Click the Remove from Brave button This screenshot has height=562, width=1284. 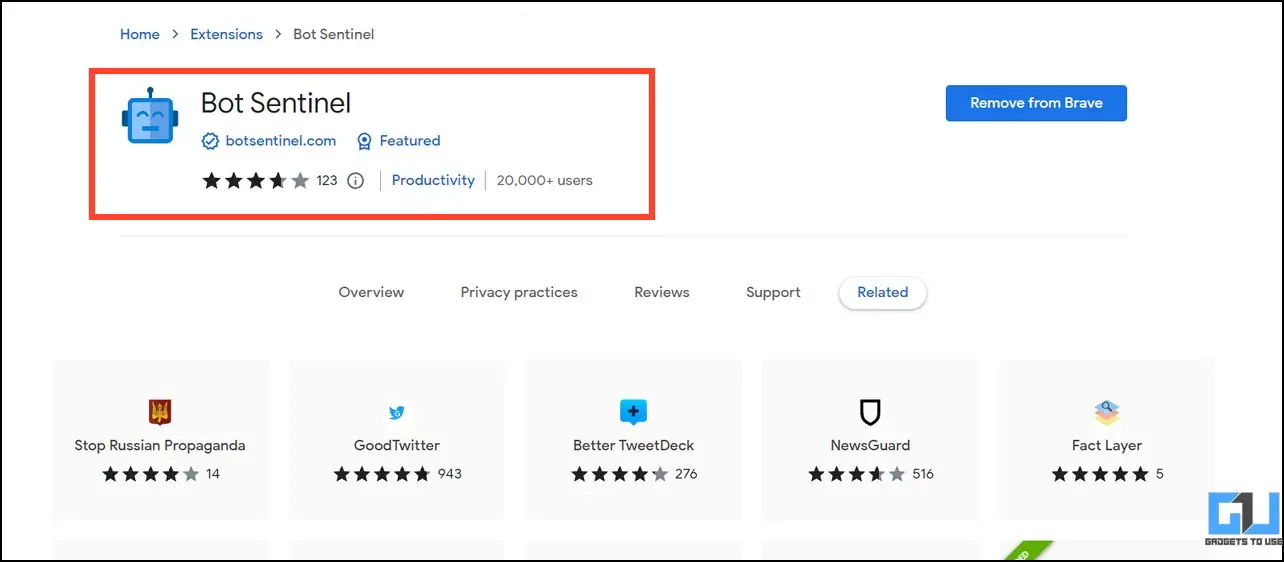click(x=1036, y=103)
